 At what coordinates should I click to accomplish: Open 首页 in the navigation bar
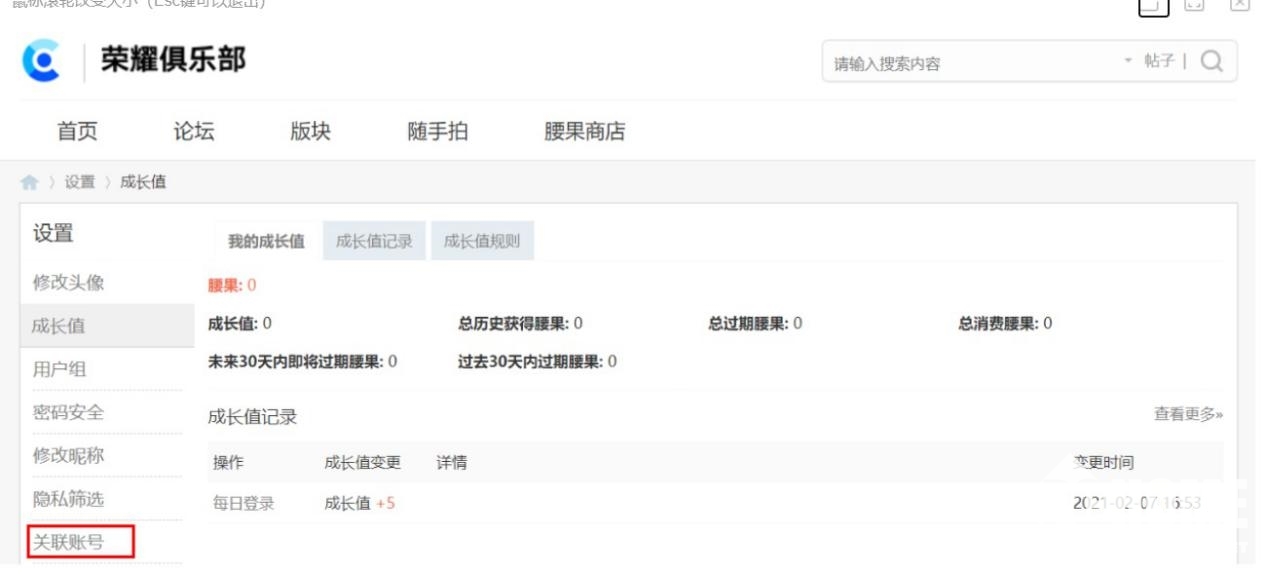click(77, 131)
